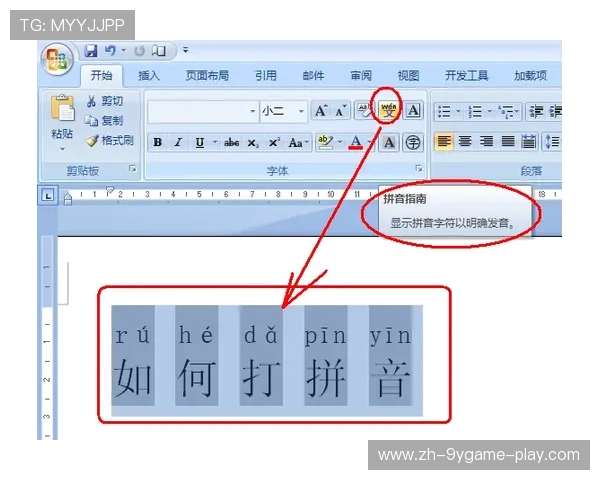600x480 pixels.
Task: Save document using quick access toolbar
Action: [x=91, y=51]
